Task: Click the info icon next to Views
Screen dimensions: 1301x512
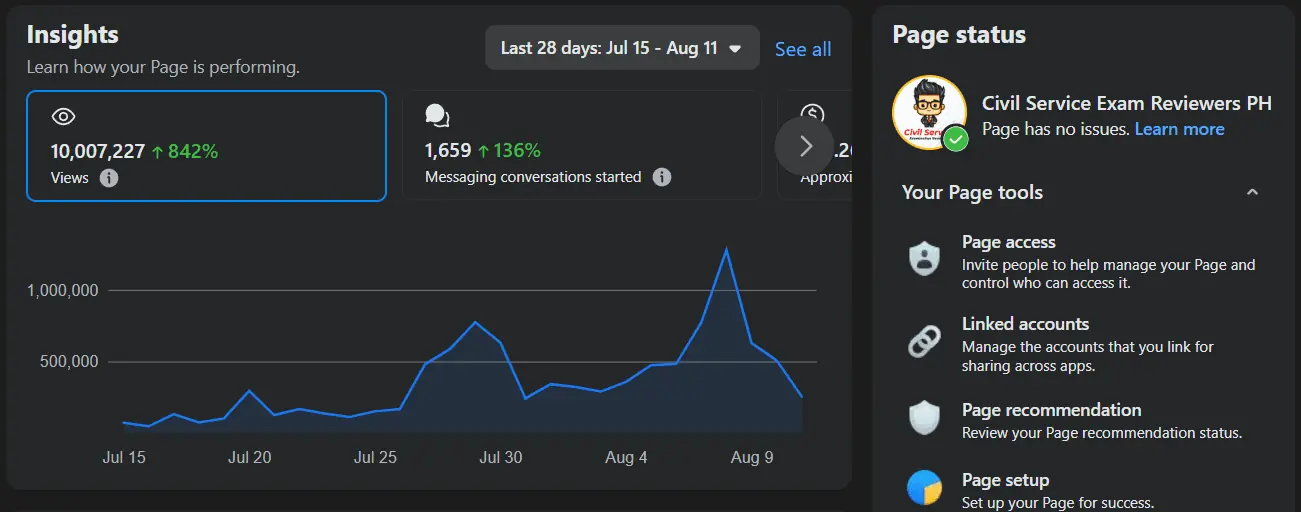Action: coord(109,178)
